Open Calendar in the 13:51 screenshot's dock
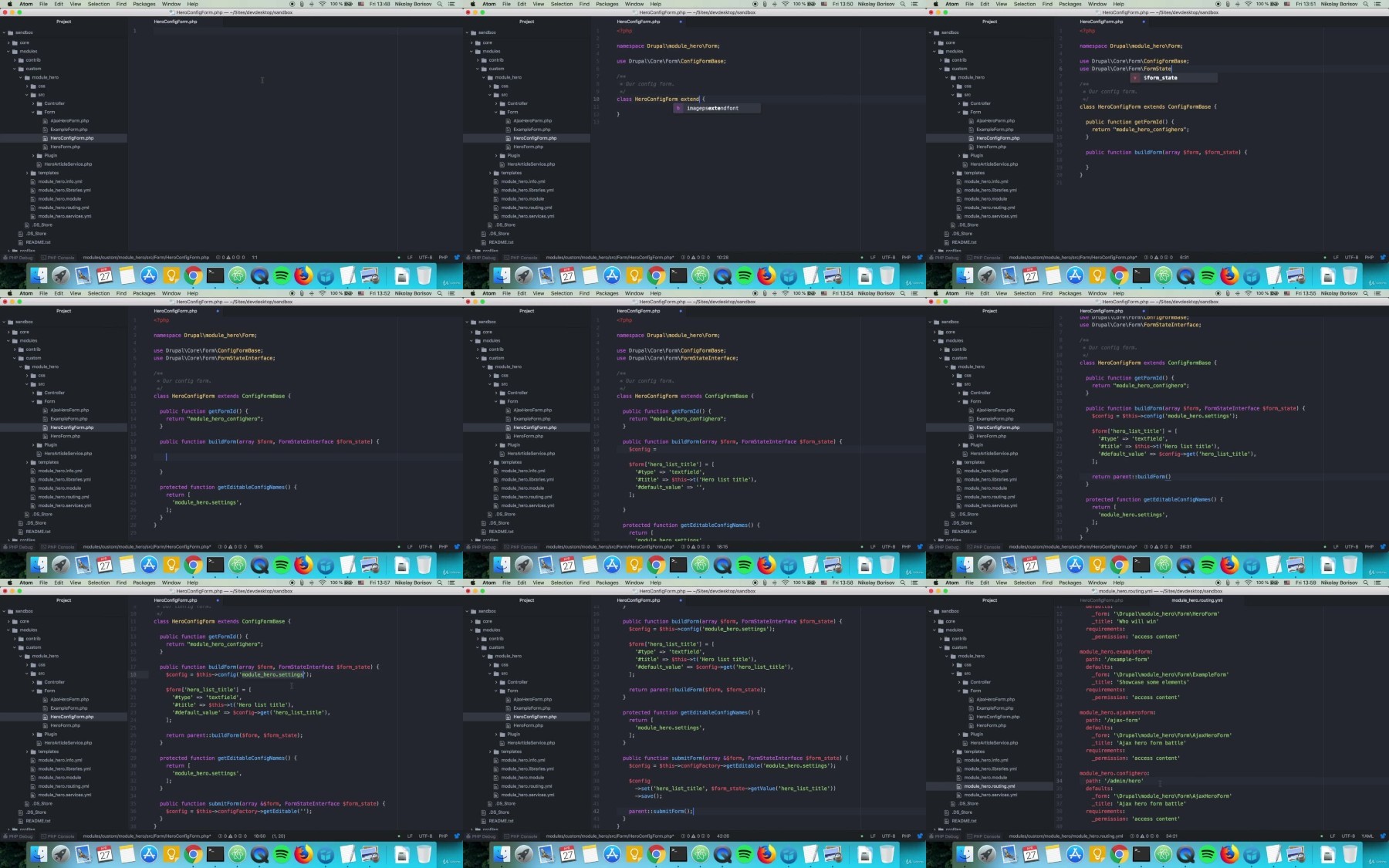1389x868 pixels. click(1031, 275)
